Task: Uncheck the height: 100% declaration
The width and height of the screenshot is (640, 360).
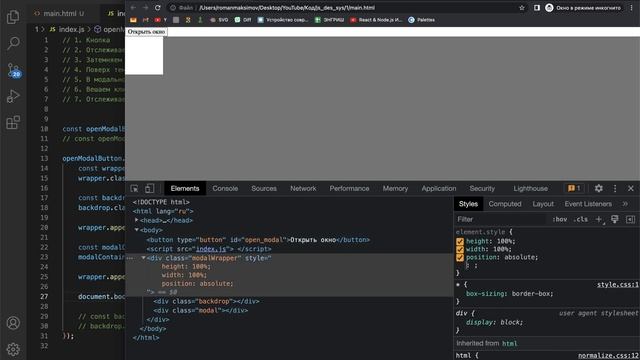Action: click(460, 241)
